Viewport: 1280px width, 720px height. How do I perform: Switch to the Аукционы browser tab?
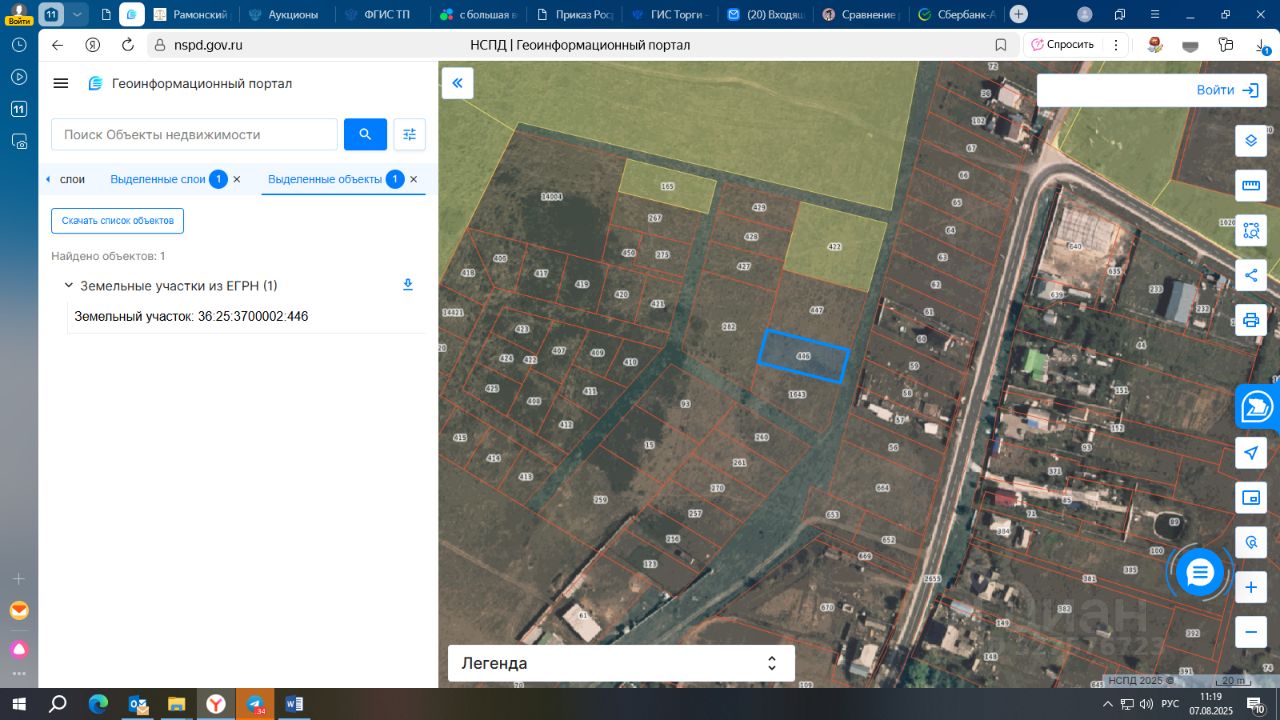tap(284, 14)
